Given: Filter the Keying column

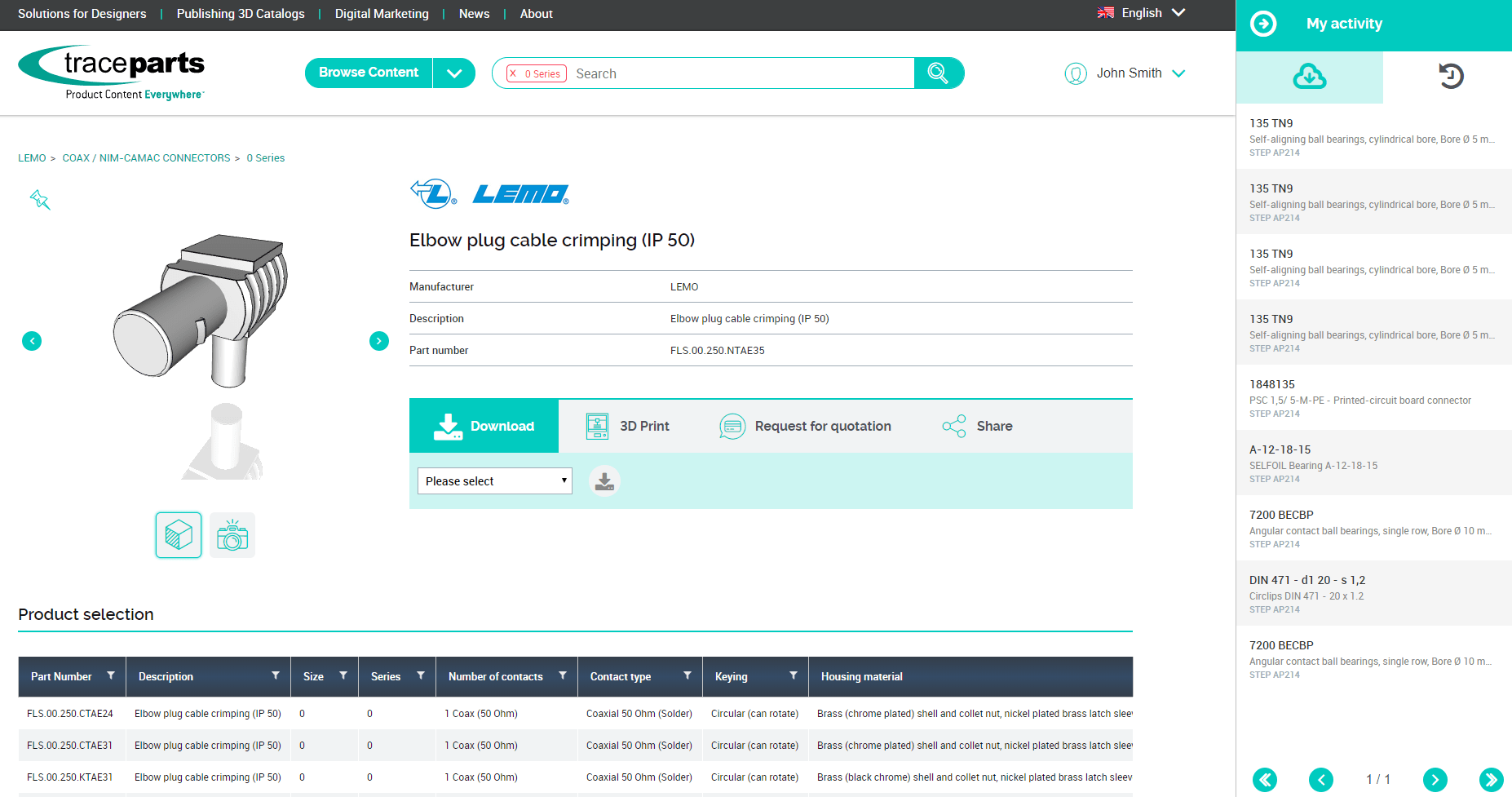Looking at the screenshot, I should (794, 675).
